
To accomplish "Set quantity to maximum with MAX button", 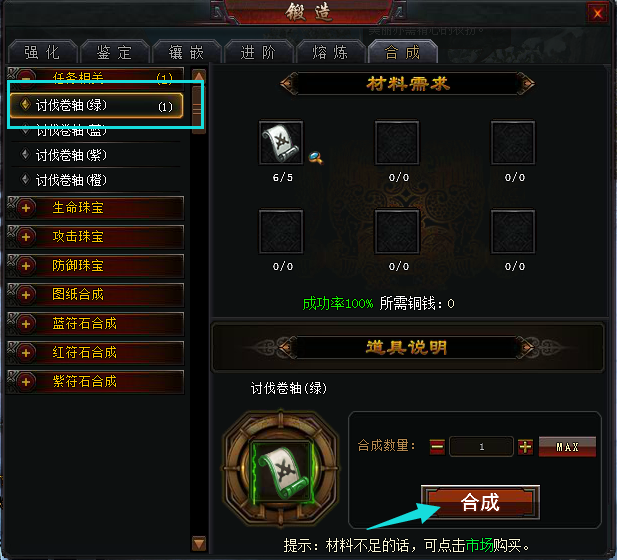I will [567, 447].
